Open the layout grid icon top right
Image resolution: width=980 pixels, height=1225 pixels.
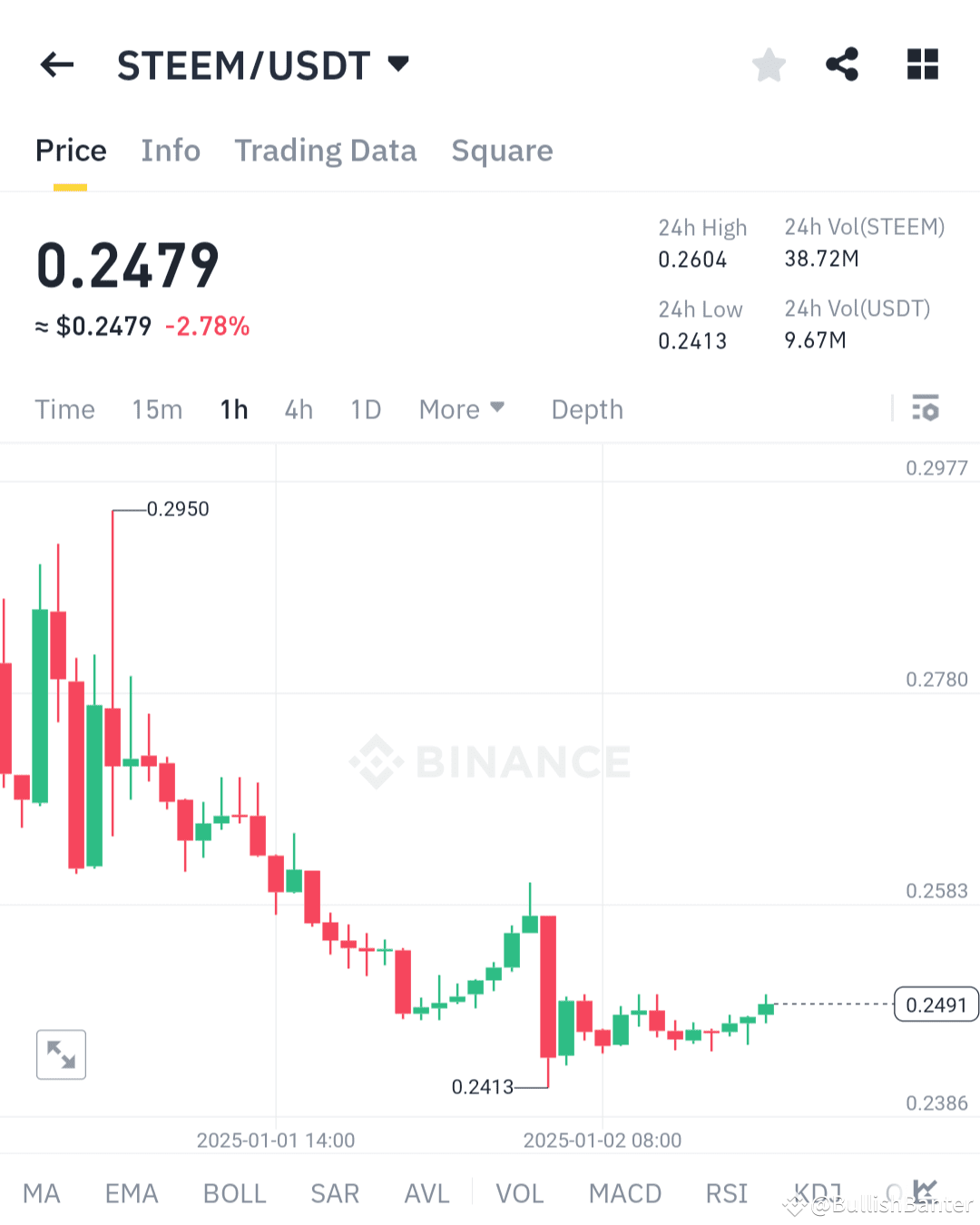(923, 64)
